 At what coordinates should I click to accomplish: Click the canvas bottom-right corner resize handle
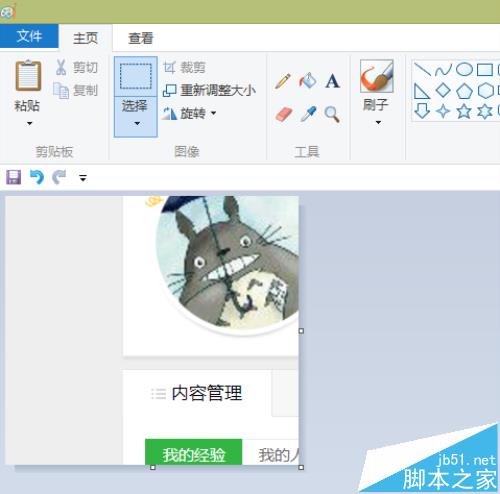pyautogui.click(x=301, y=467)
